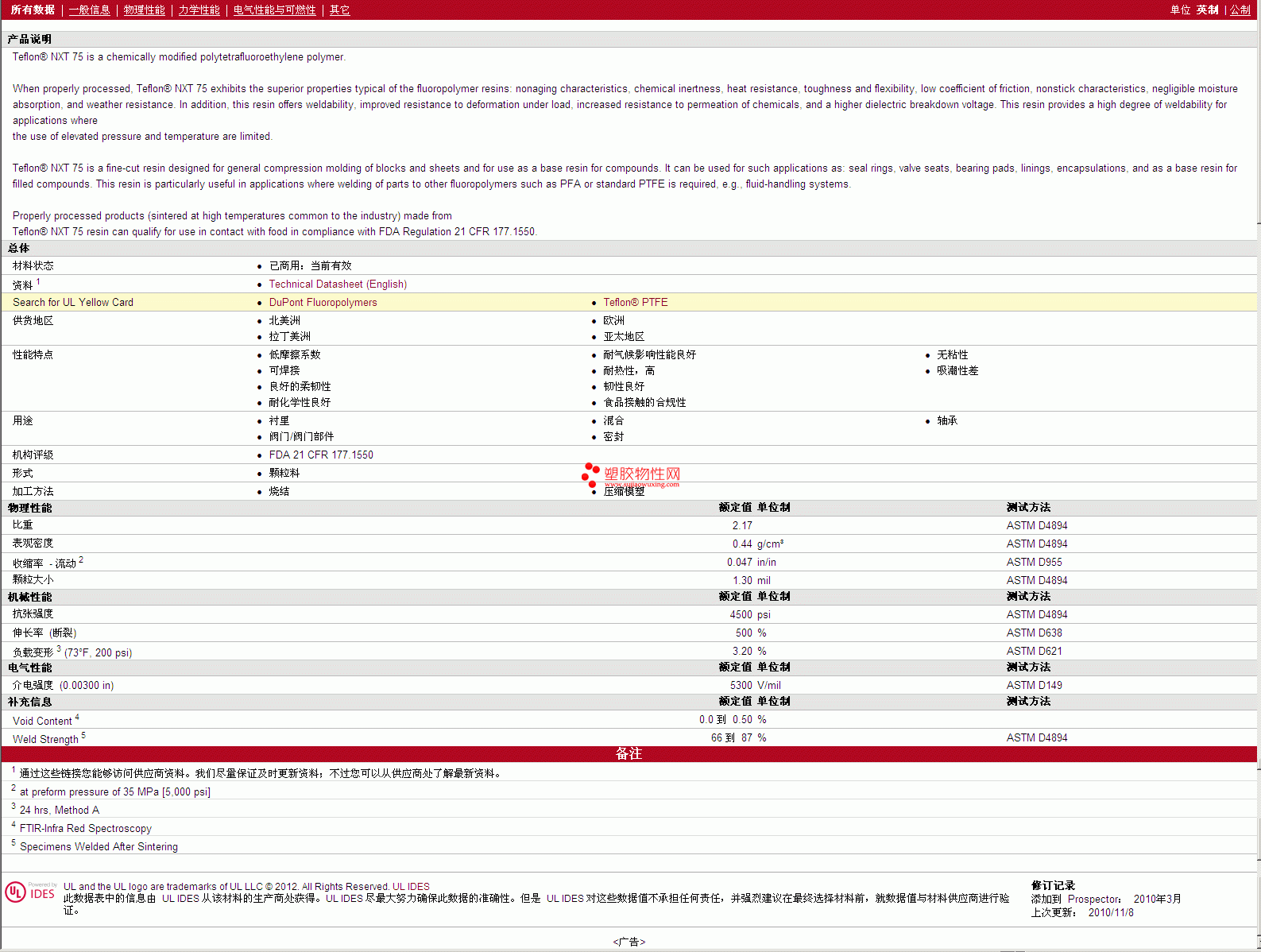The height and width of the screenshot is (952, 1261).
Task: Click the 亚太地区 availability item
Action: click(624, 336)
